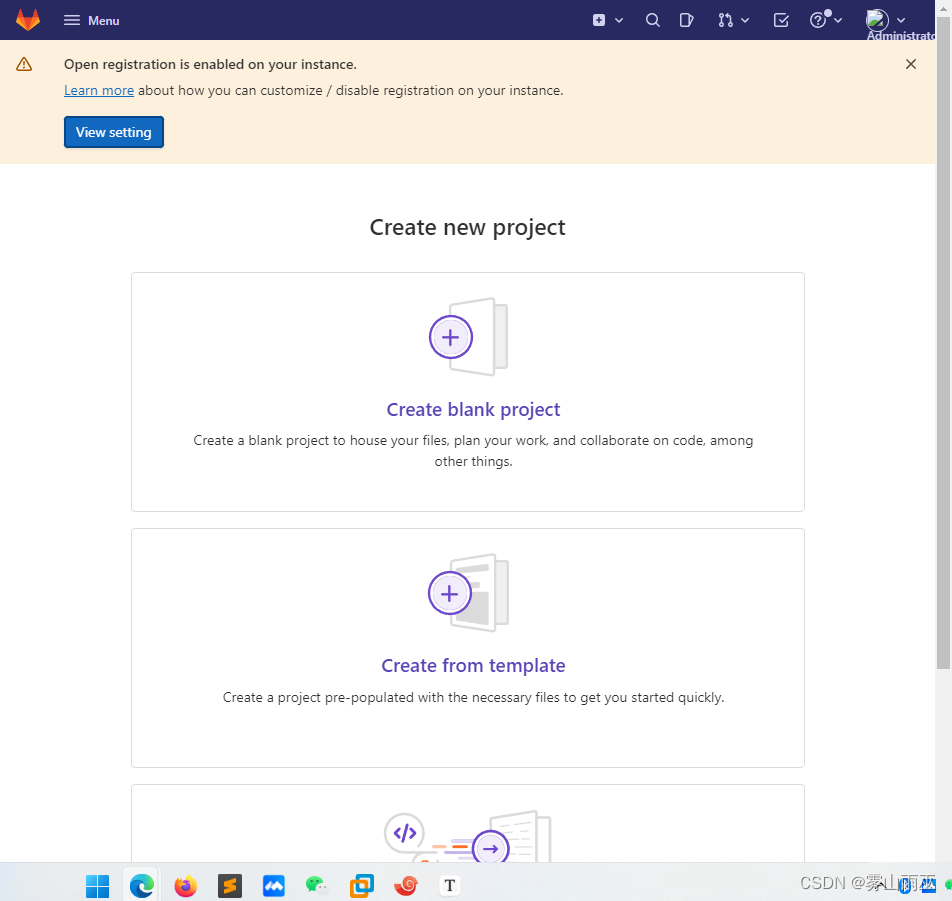
Task: Open the Menu in the top bar
Action: tap(91, 20)
